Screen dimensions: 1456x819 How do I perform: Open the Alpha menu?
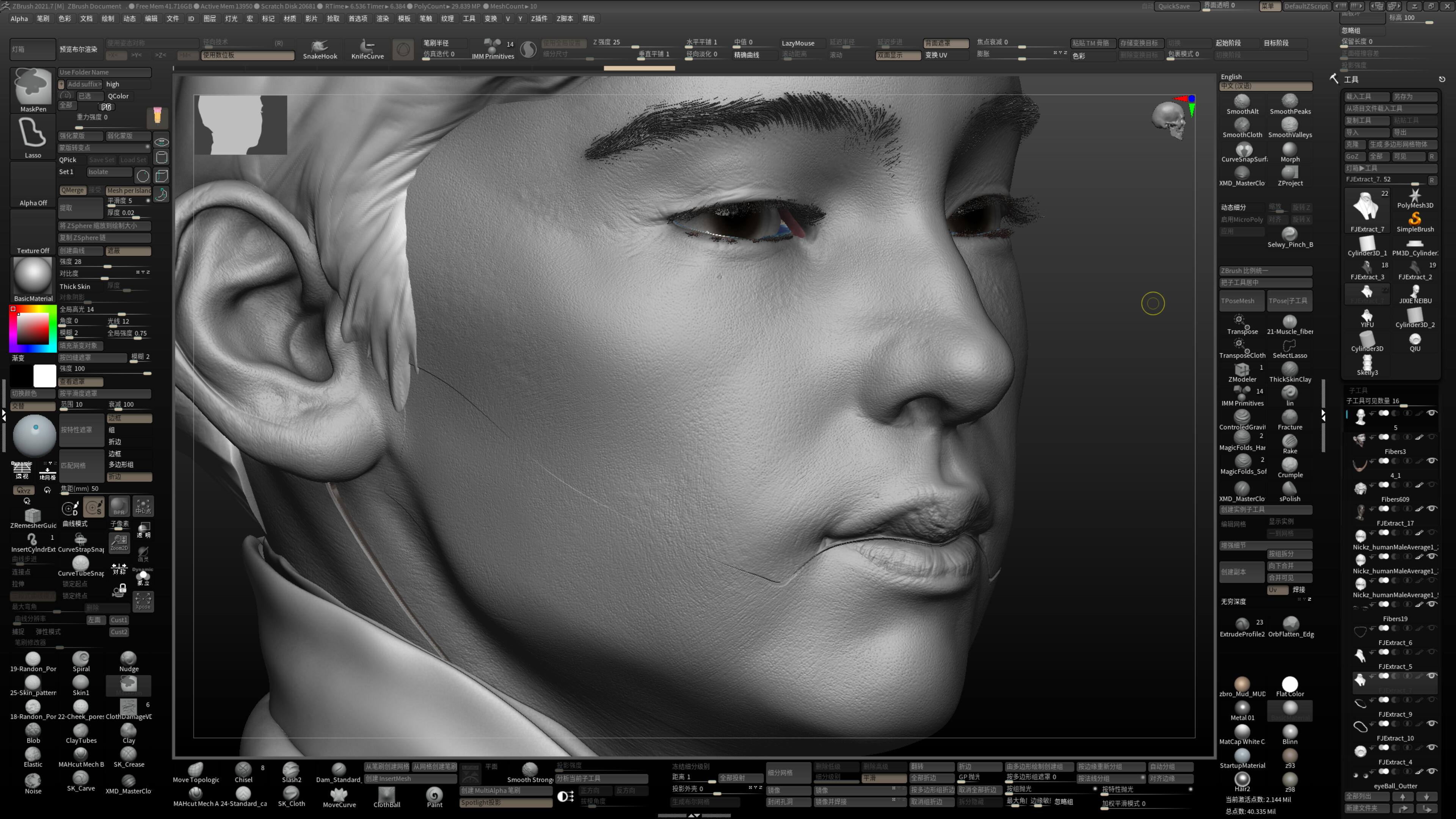click(x=19, y=19)
